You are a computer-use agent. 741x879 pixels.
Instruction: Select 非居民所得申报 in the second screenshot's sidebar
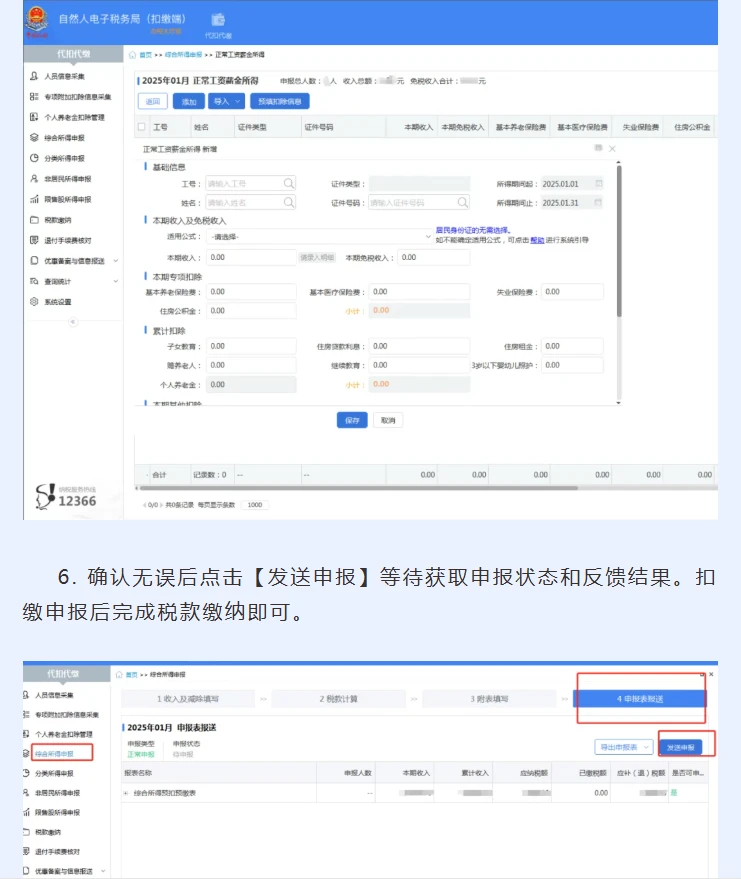point(57,793)
